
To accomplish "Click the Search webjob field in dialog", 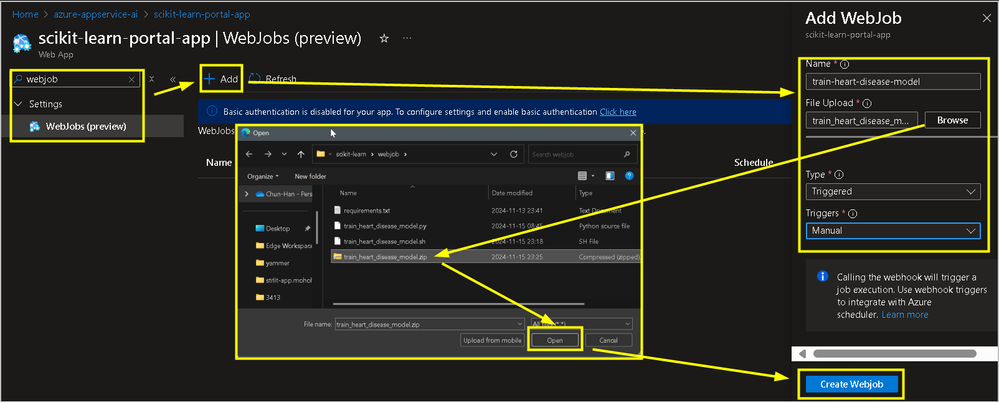I will click(x=583, y=154).
